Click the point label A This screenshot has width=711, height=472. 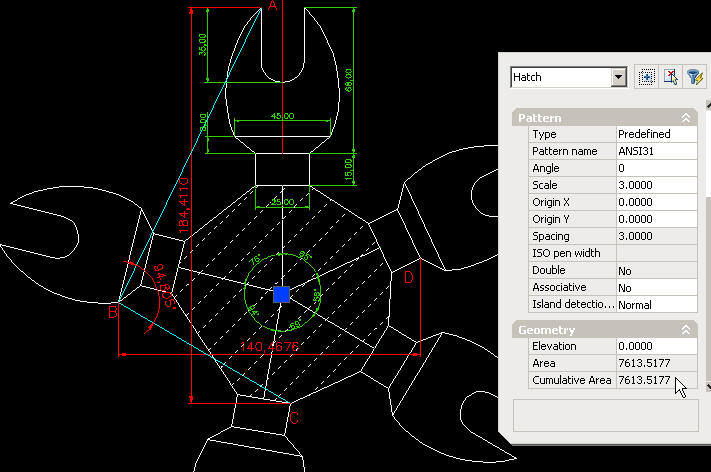pos(272,6)
